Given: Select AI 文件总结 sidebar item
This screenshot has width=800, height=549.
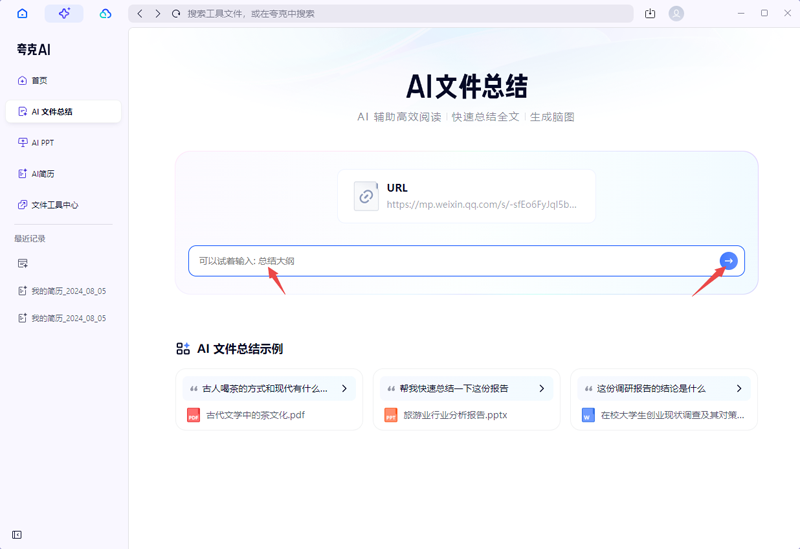Looking at the screenshot, I should pos(63,112).
